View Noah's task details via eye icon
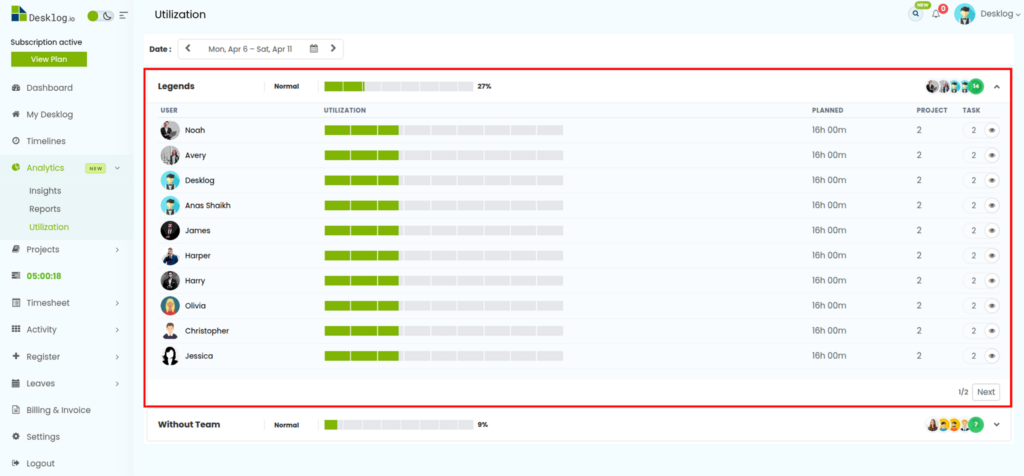This screenshot has width=1024, height=476. (991, 130)
